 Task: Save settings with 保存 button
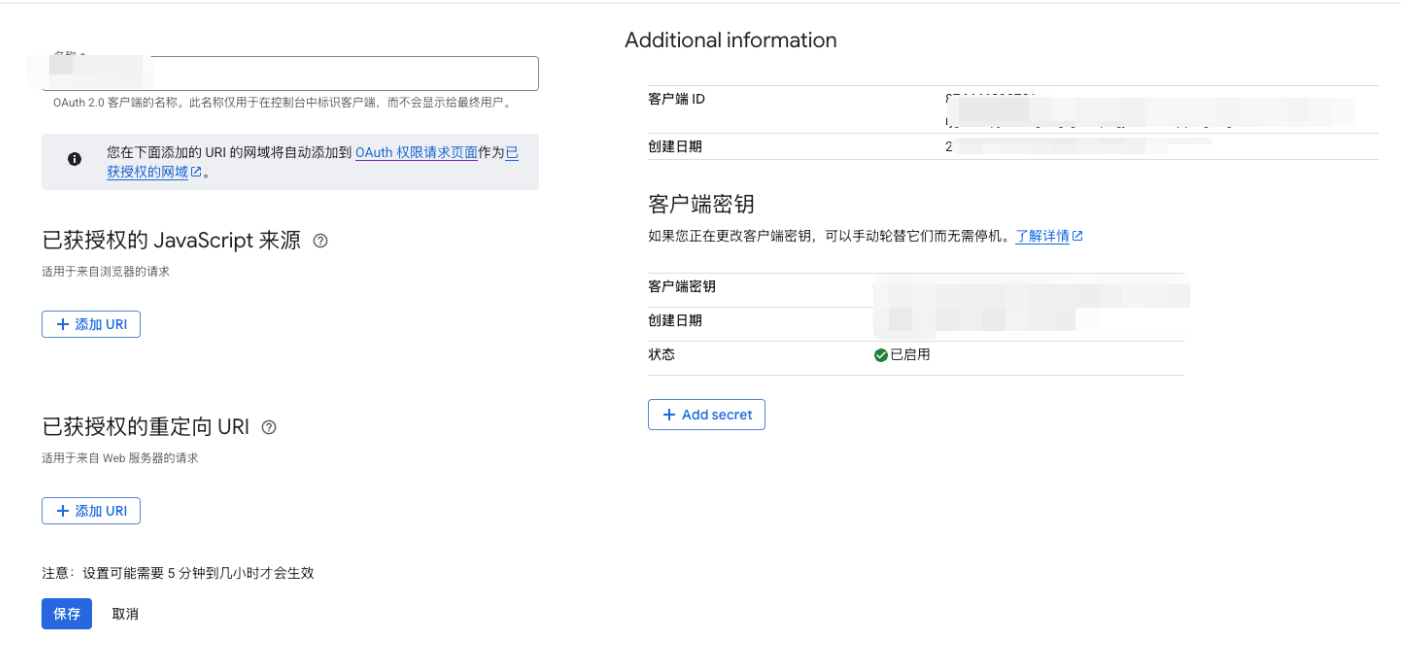[67, 614]
